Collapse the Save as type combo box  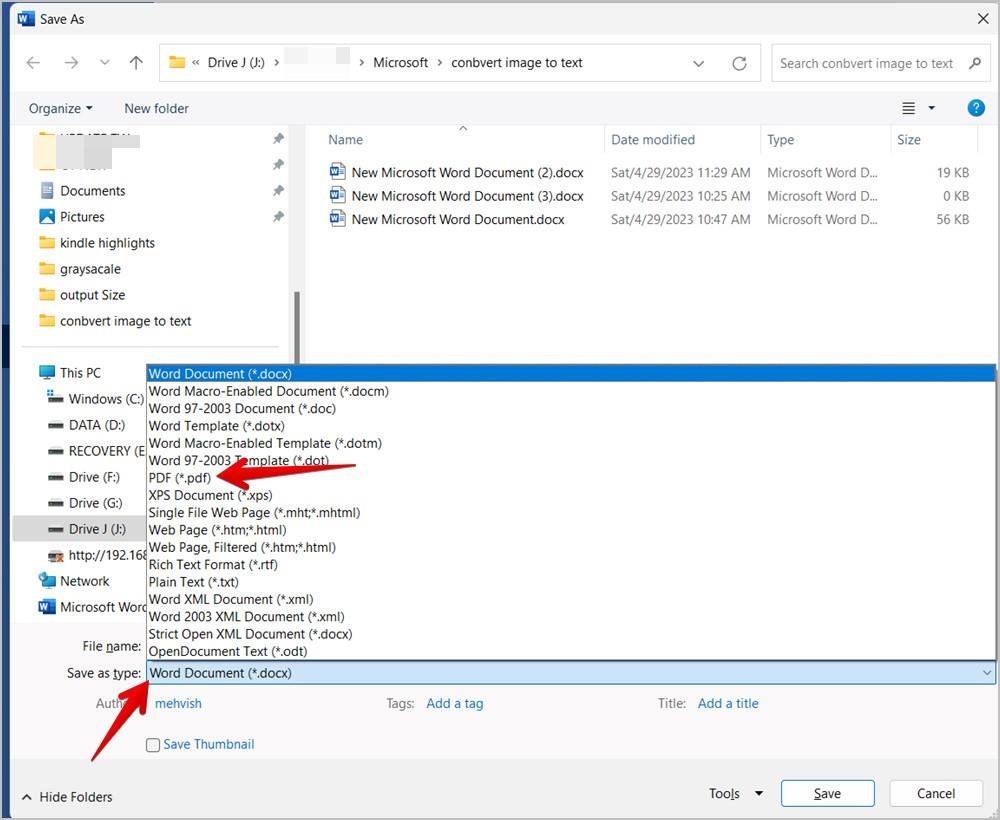pyautogui.click(x=987, y=673)
